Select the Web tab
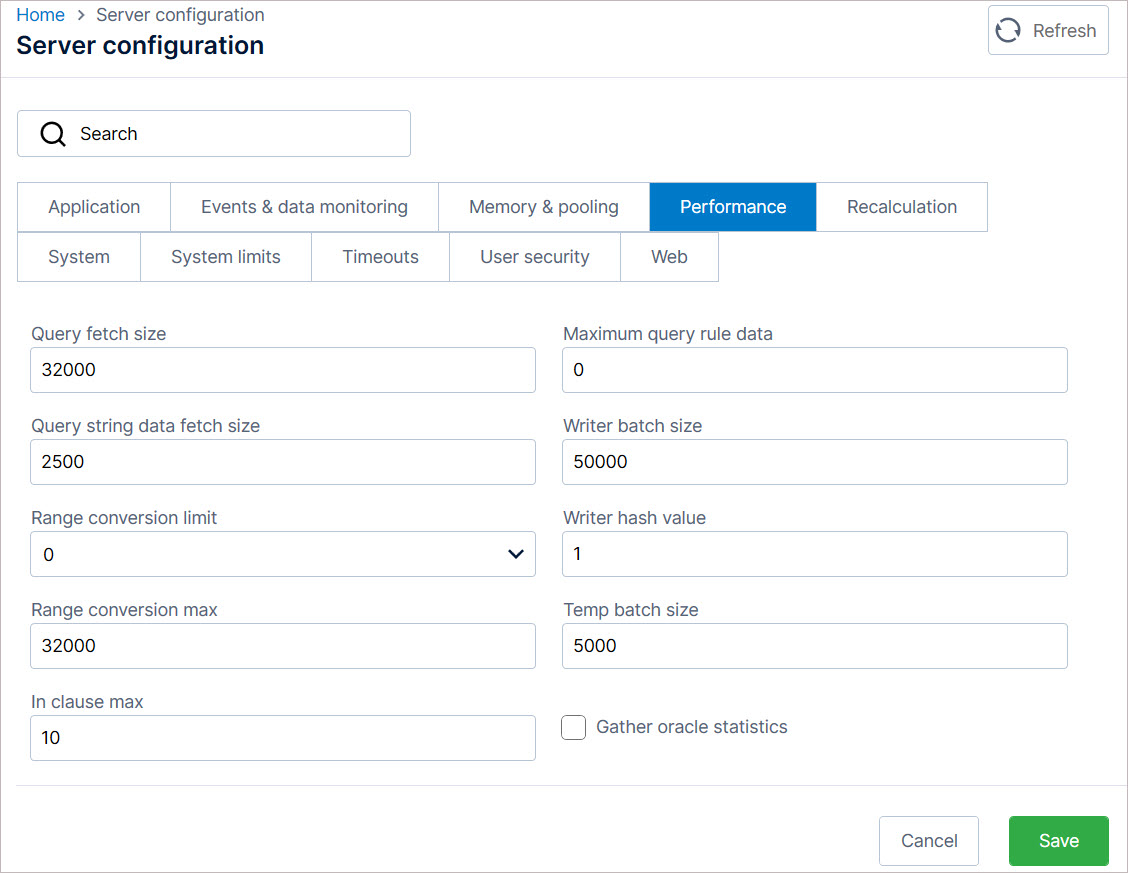 point(669,257)
